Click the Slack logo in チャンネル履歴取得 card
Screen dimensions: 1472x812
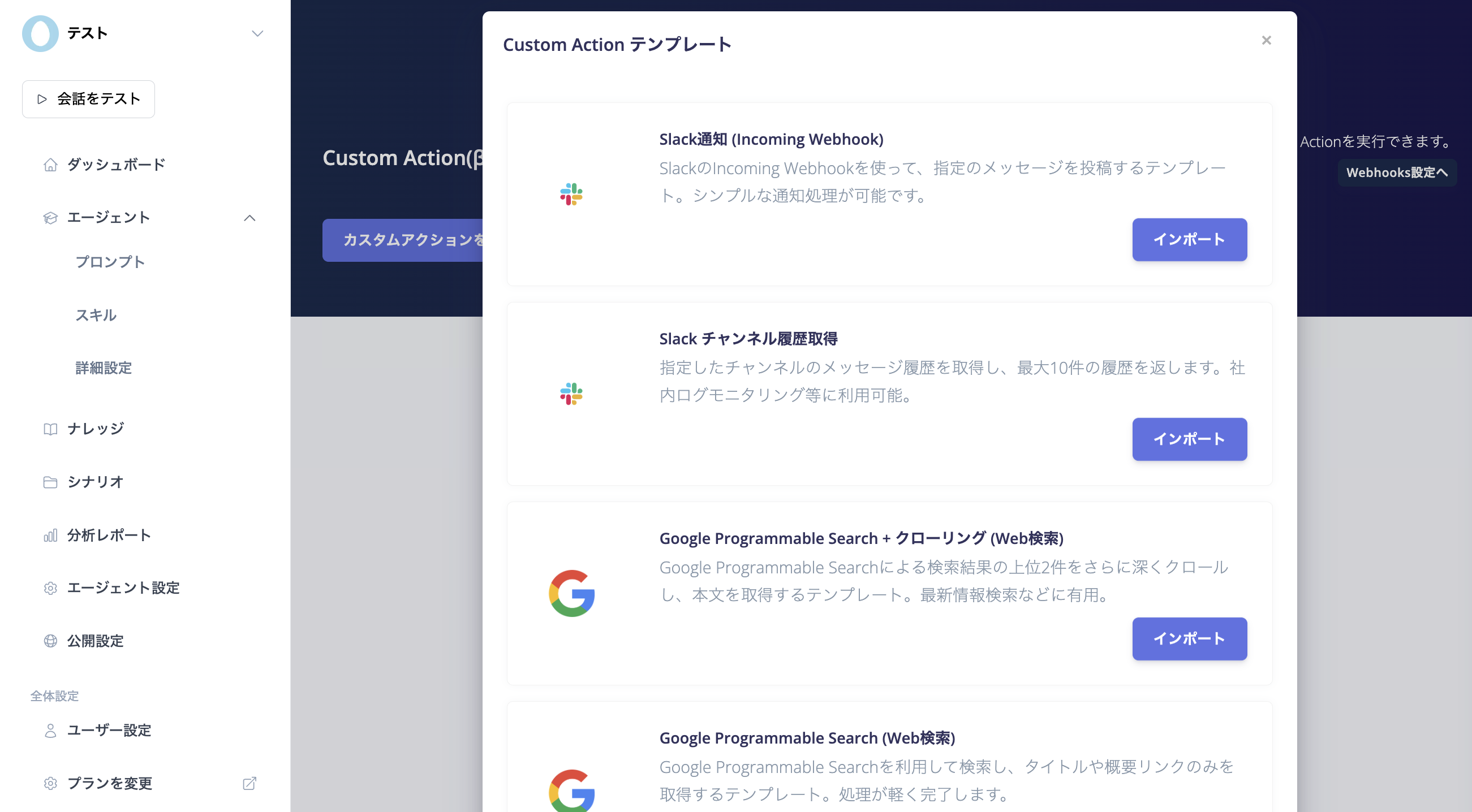click(x=571, y=394)
